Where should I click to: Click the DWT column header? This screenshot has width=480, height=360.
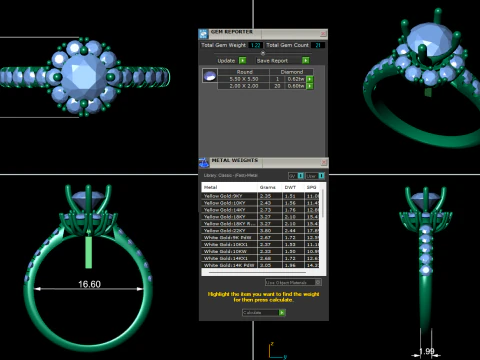(x=293, y=187)
